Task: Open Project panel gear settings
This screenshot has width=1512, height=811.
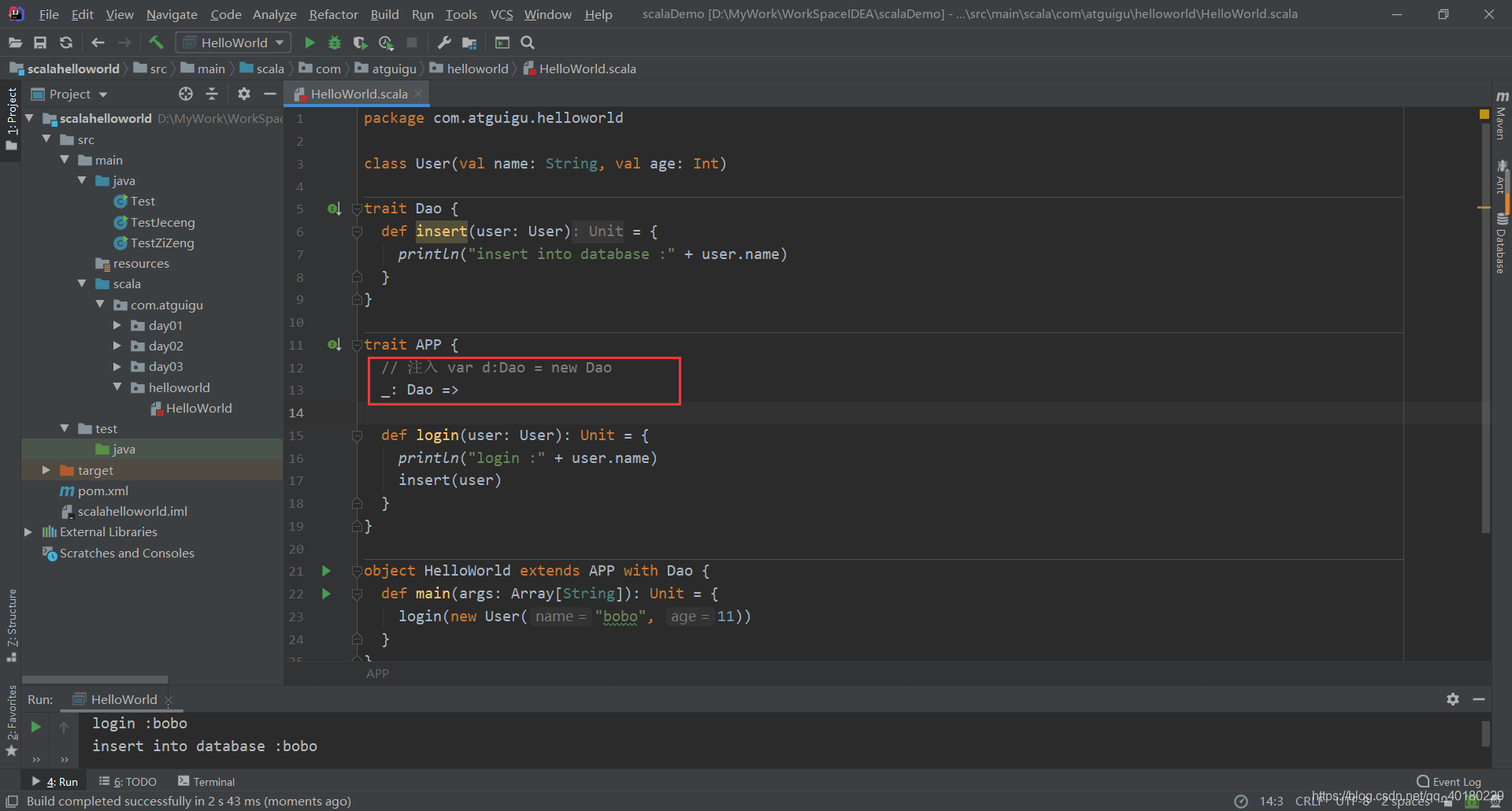Action: point(244,94)
